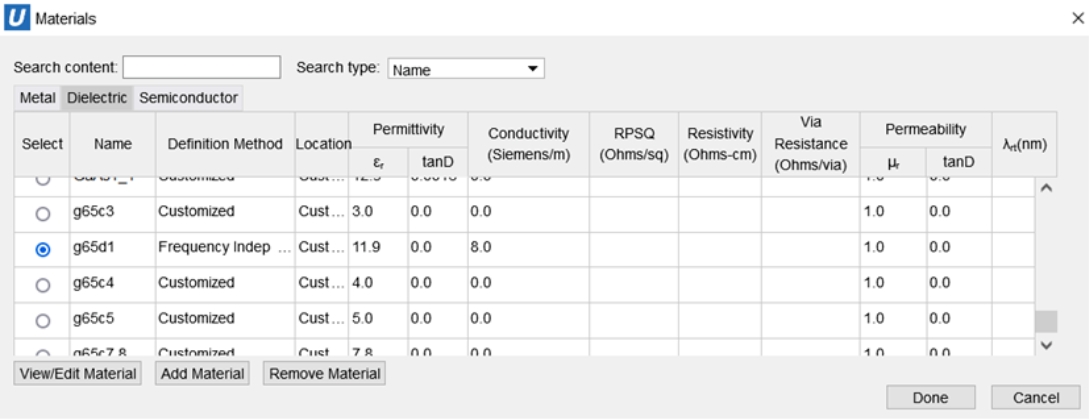
Task: Select the g65d1 material radio button
Action: coord(43,249)
